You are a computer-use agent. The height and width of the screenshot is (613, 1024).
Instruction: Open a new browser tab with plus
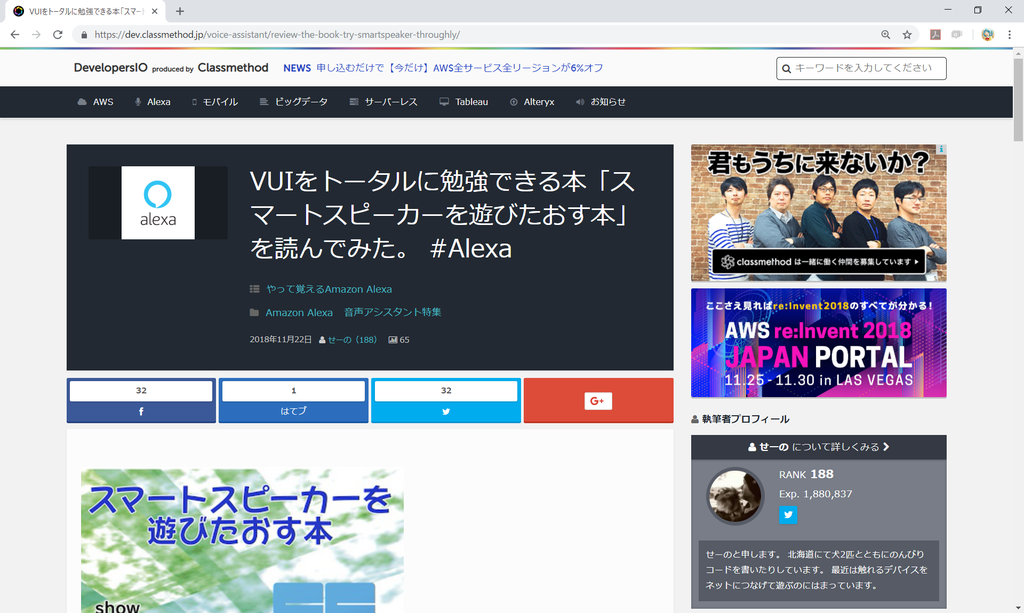[180, 11]
